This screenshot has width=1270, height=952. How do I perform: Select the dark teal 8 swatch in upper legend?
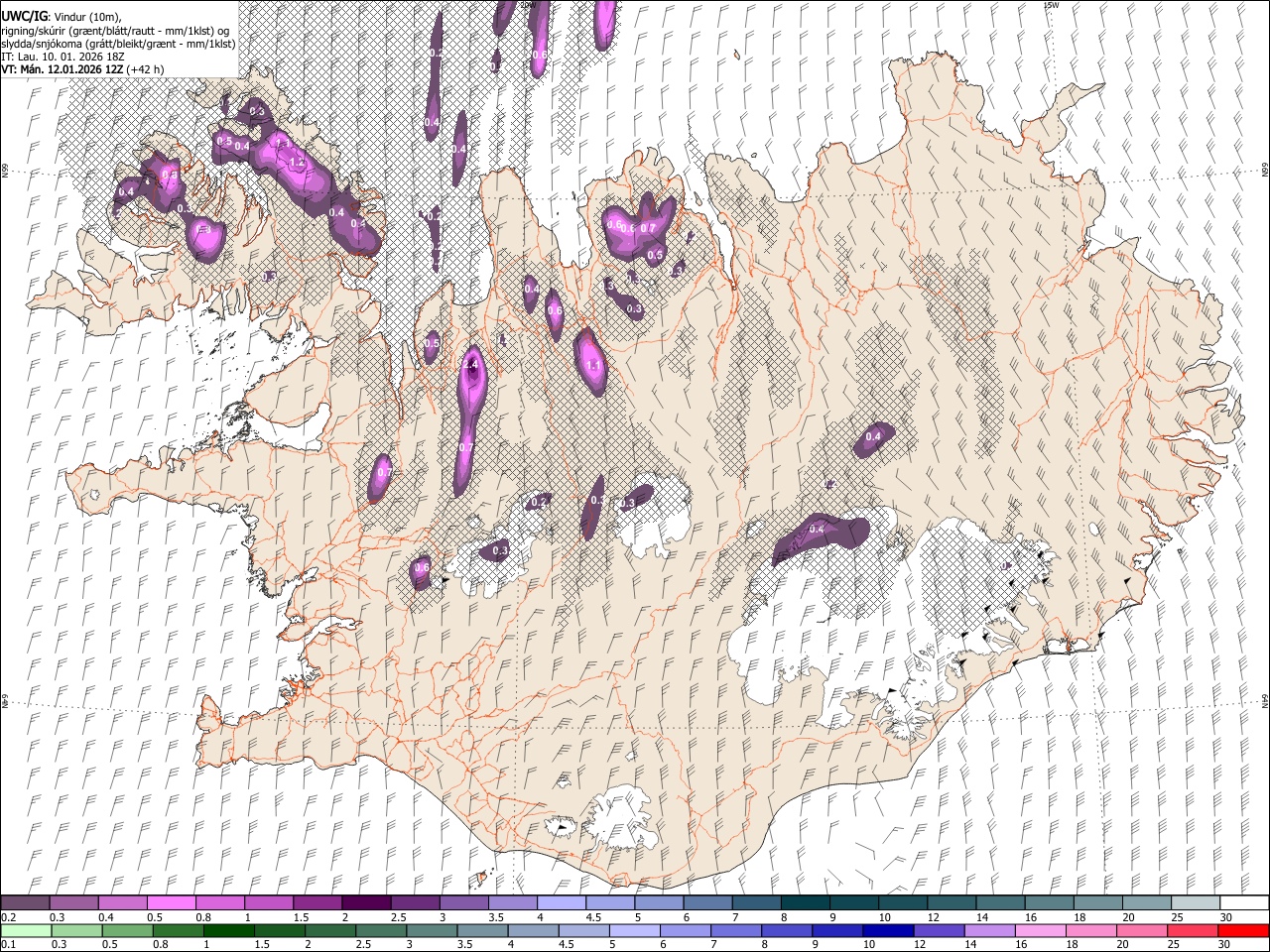click(804, 902)
